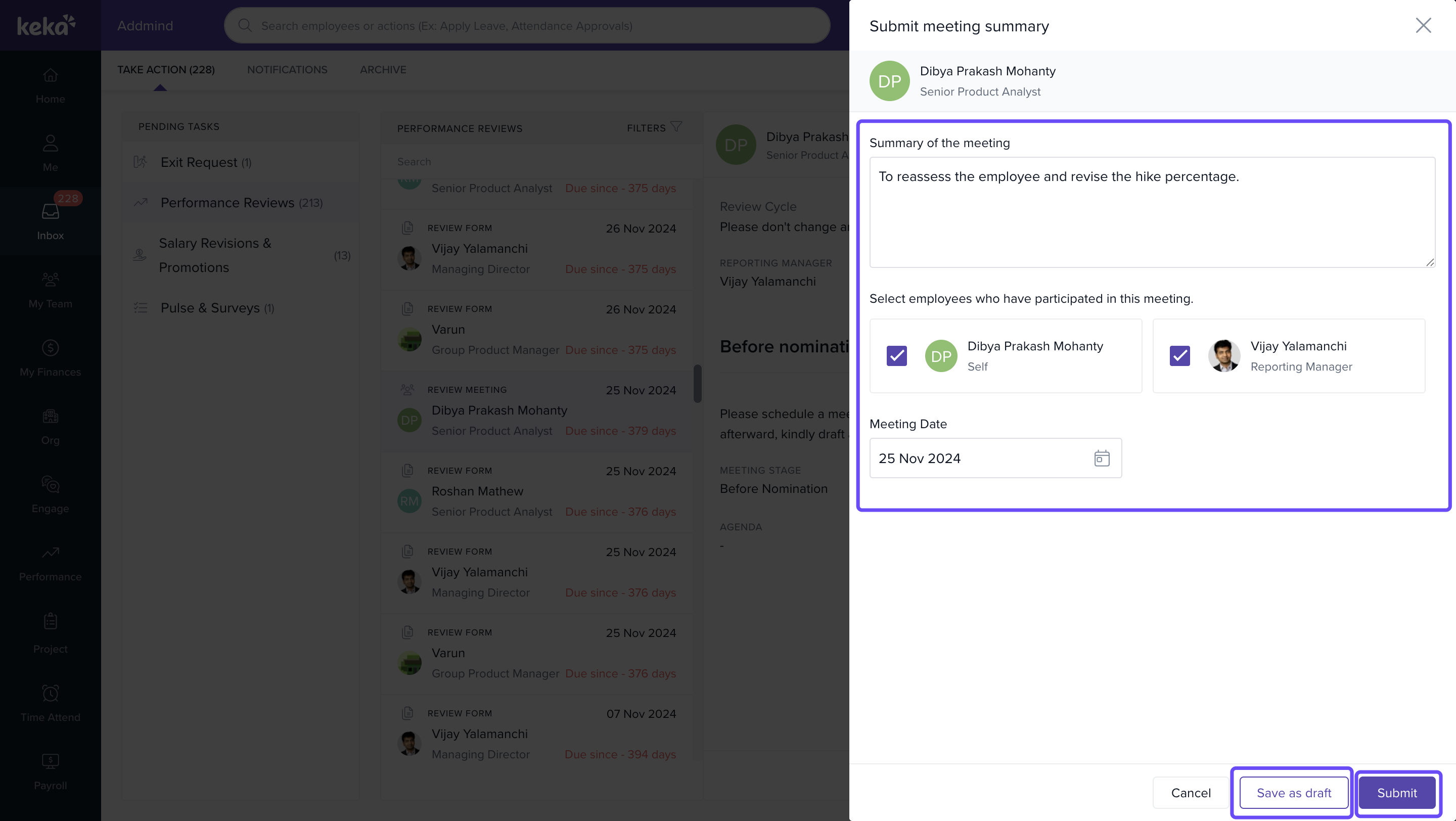The image size is (1456, 821).
Task: Switch to the Archive tab
Action: click(383, 69)
